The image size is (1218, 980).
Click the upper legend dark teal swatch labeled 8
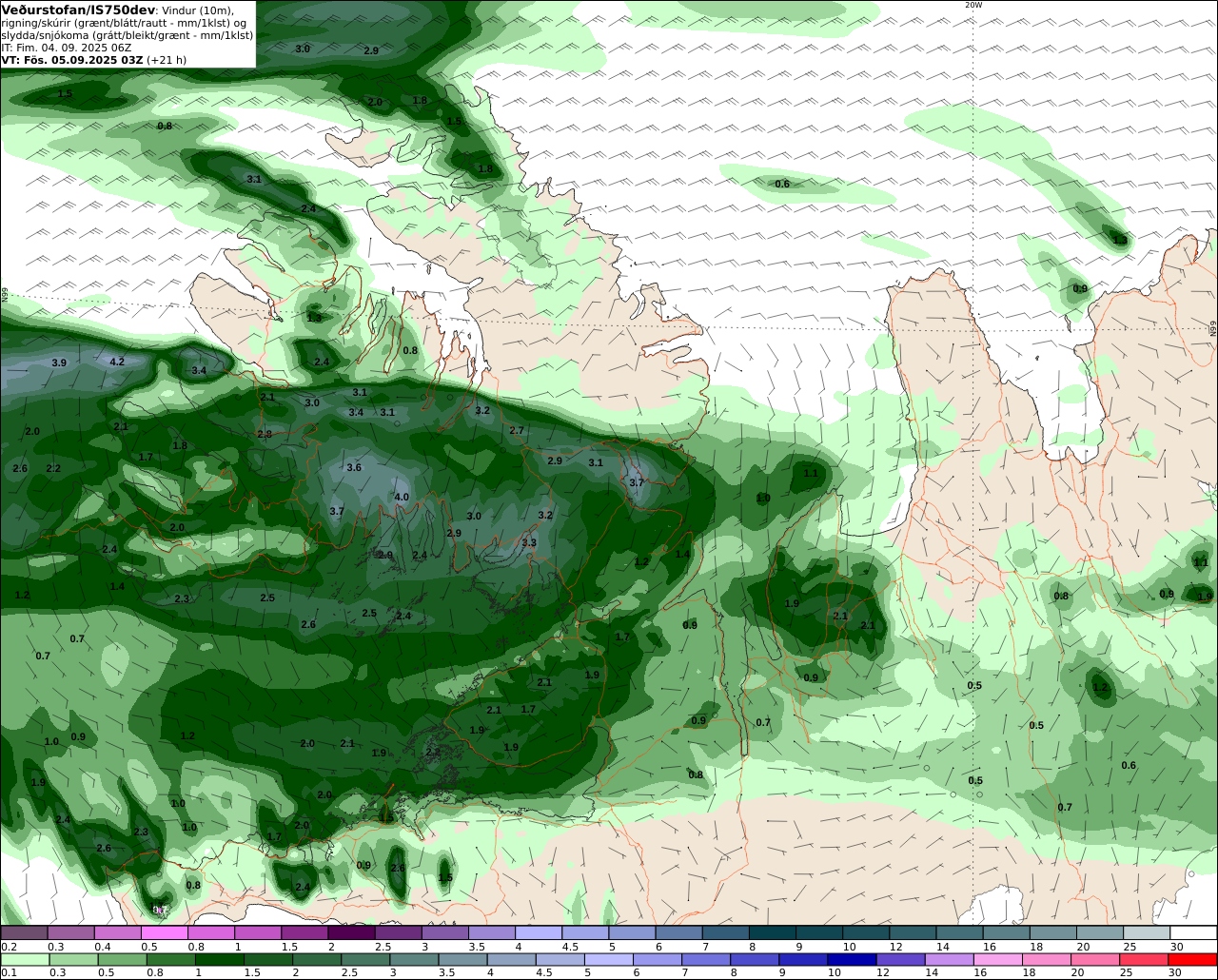click(x=773, y=932)
